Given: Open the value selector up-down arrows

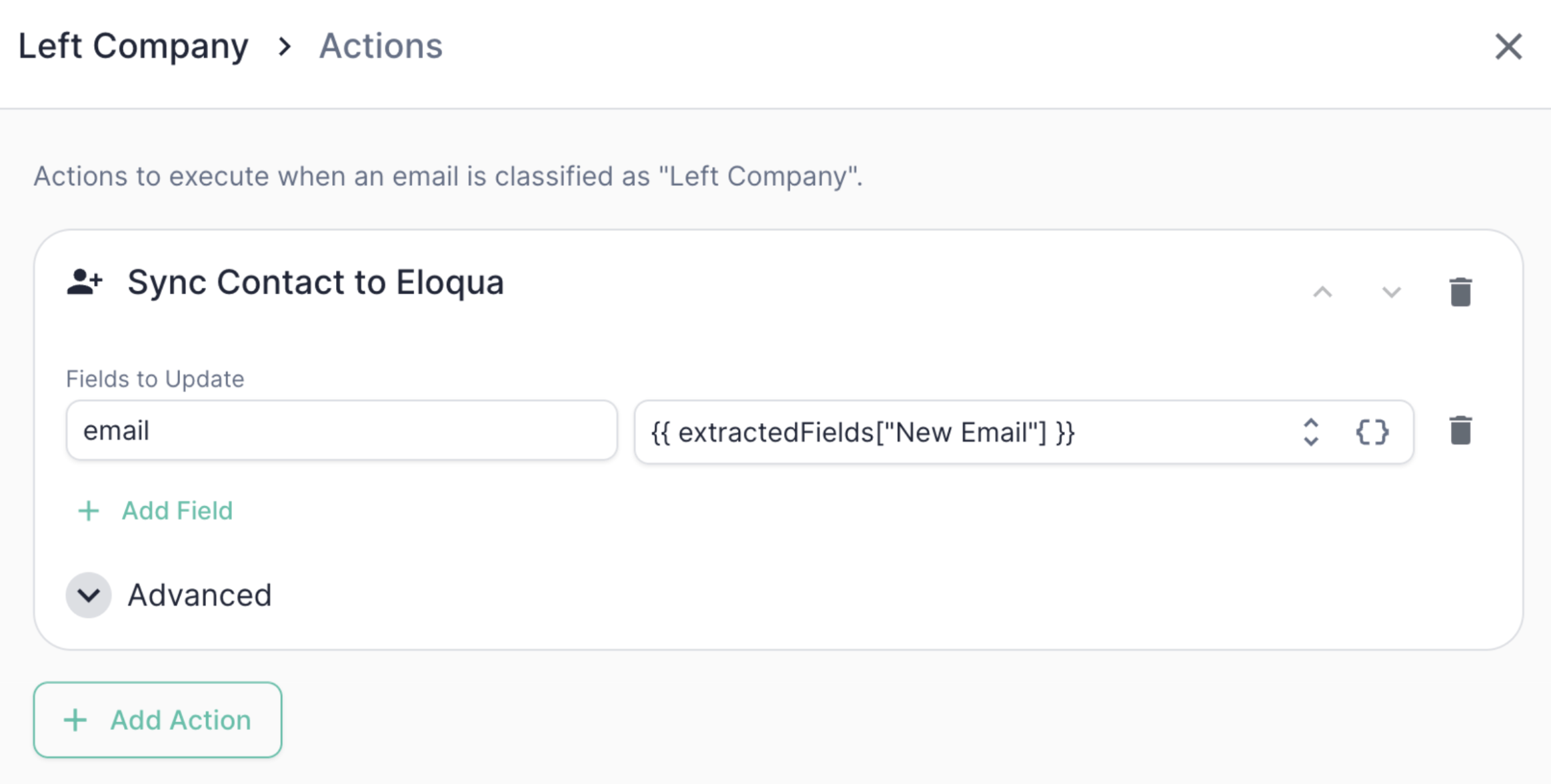Looking at the screenshot, I should (1311, 432).
